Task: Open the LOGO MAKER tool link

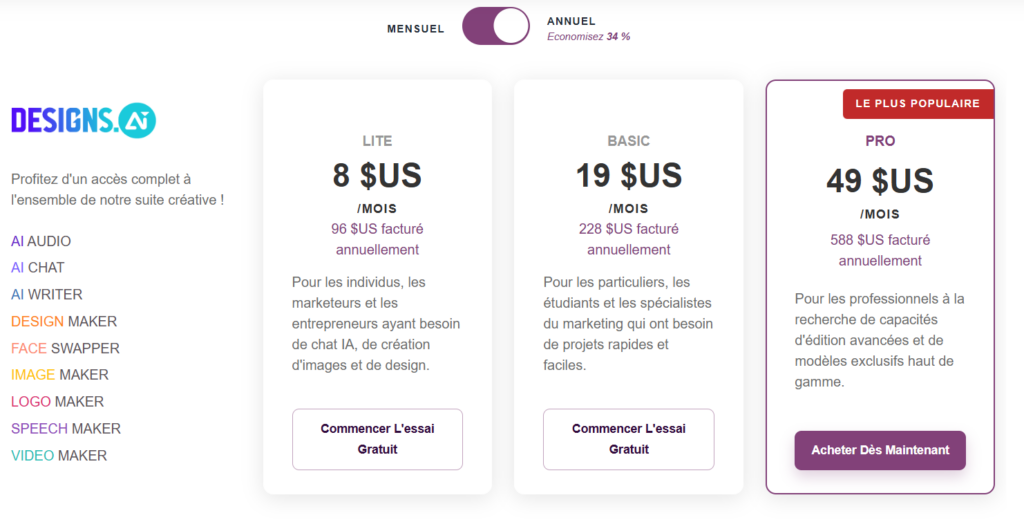Action: (57, 402)
